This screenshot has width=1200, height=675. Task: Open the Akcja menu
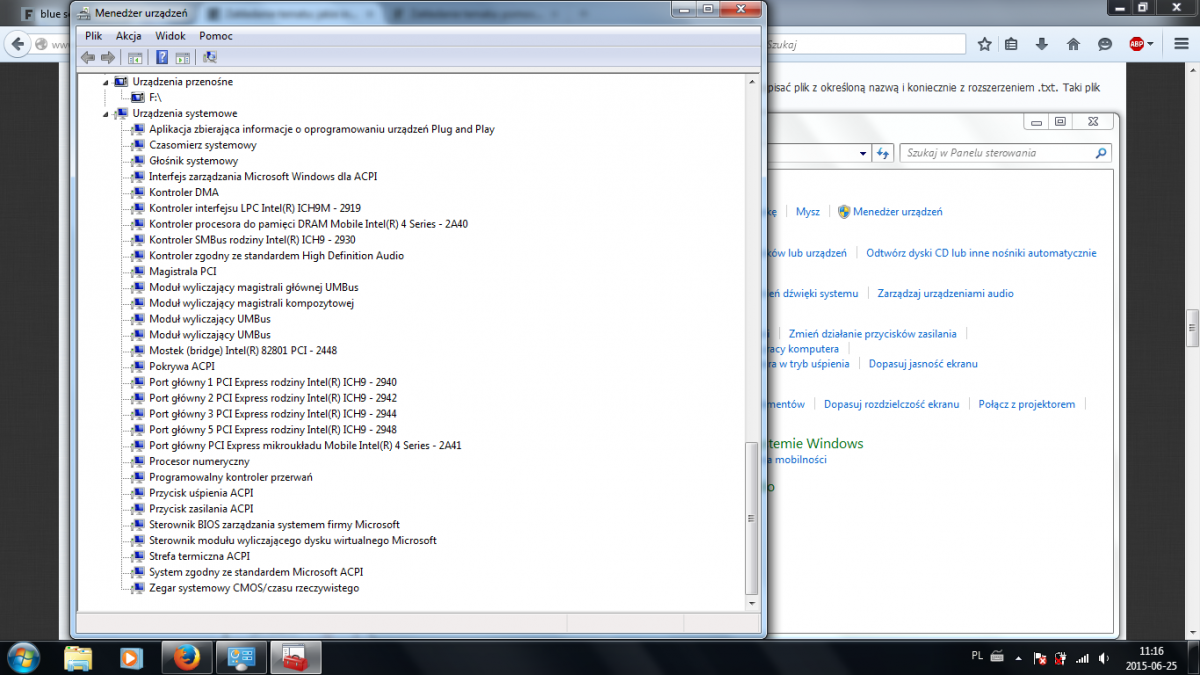[128, 36]
